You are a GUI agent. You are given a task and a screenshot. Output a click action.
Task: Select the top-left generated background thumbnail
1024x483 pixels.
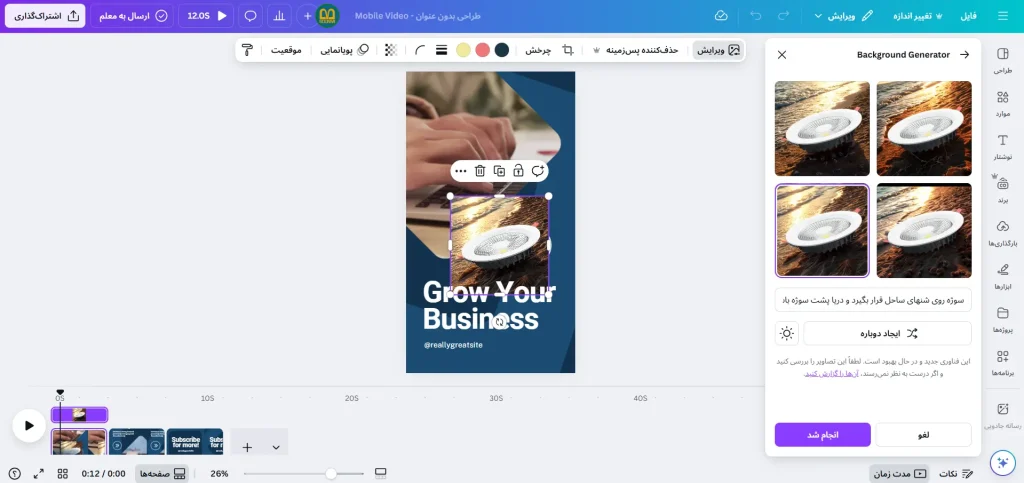(x=822, y=129)
